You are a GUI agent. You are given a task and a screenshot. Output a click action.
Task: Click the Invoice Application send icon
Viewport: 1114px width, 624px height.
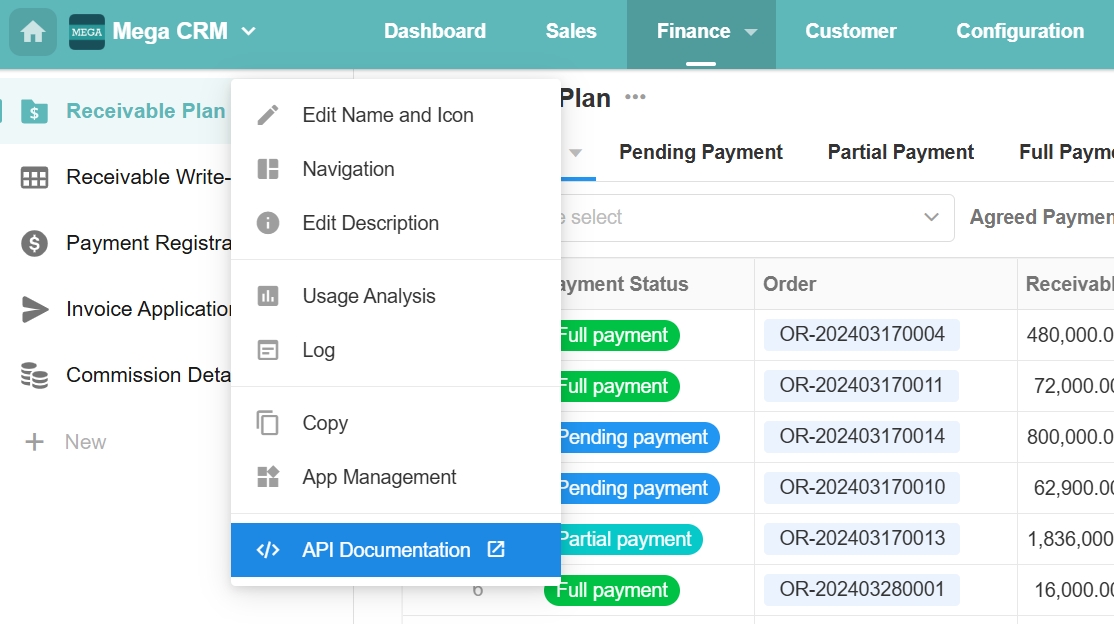(x=35, y=309)
